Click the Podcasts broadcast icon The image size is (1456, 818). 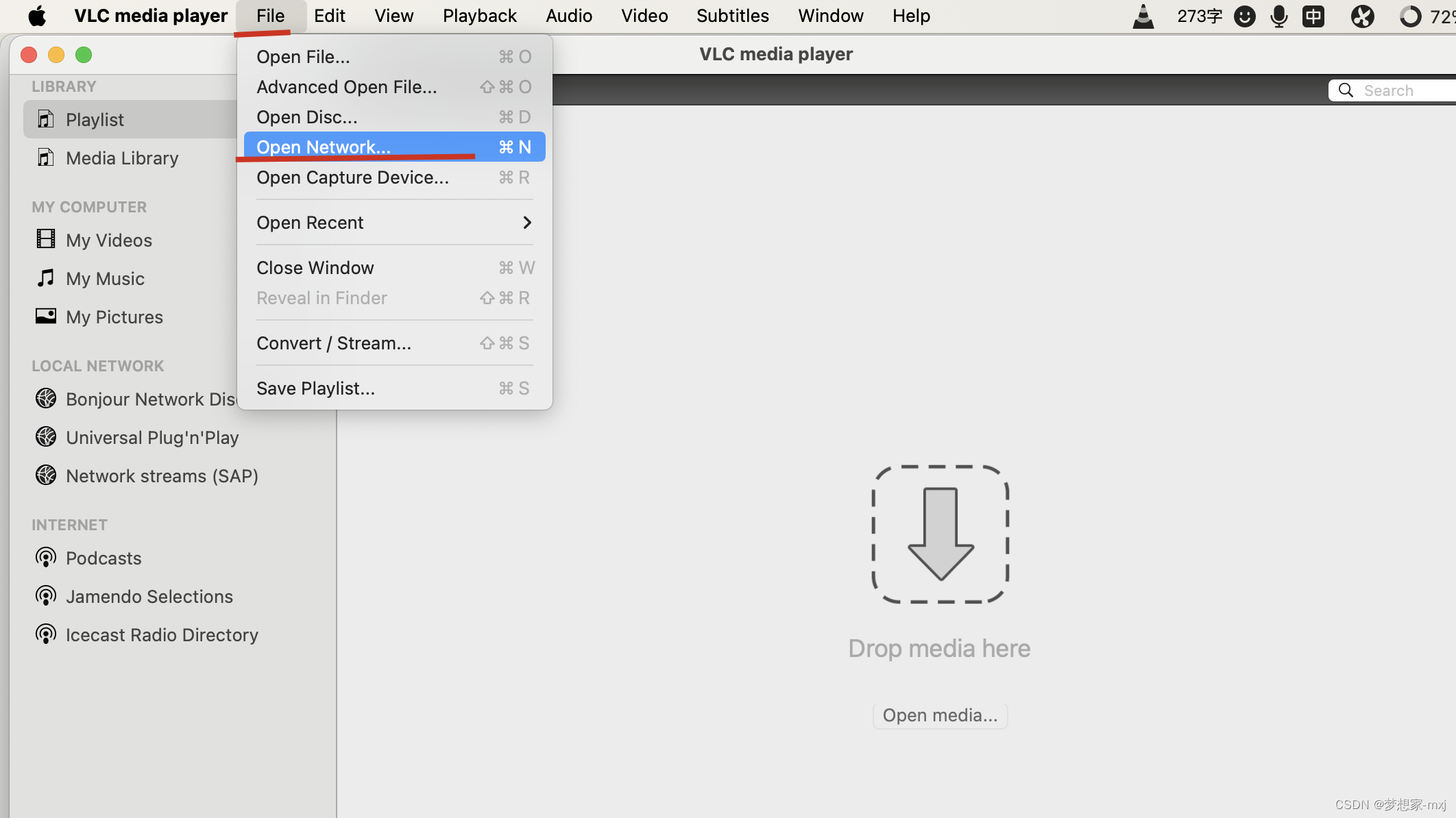click(x=46, y=558)
